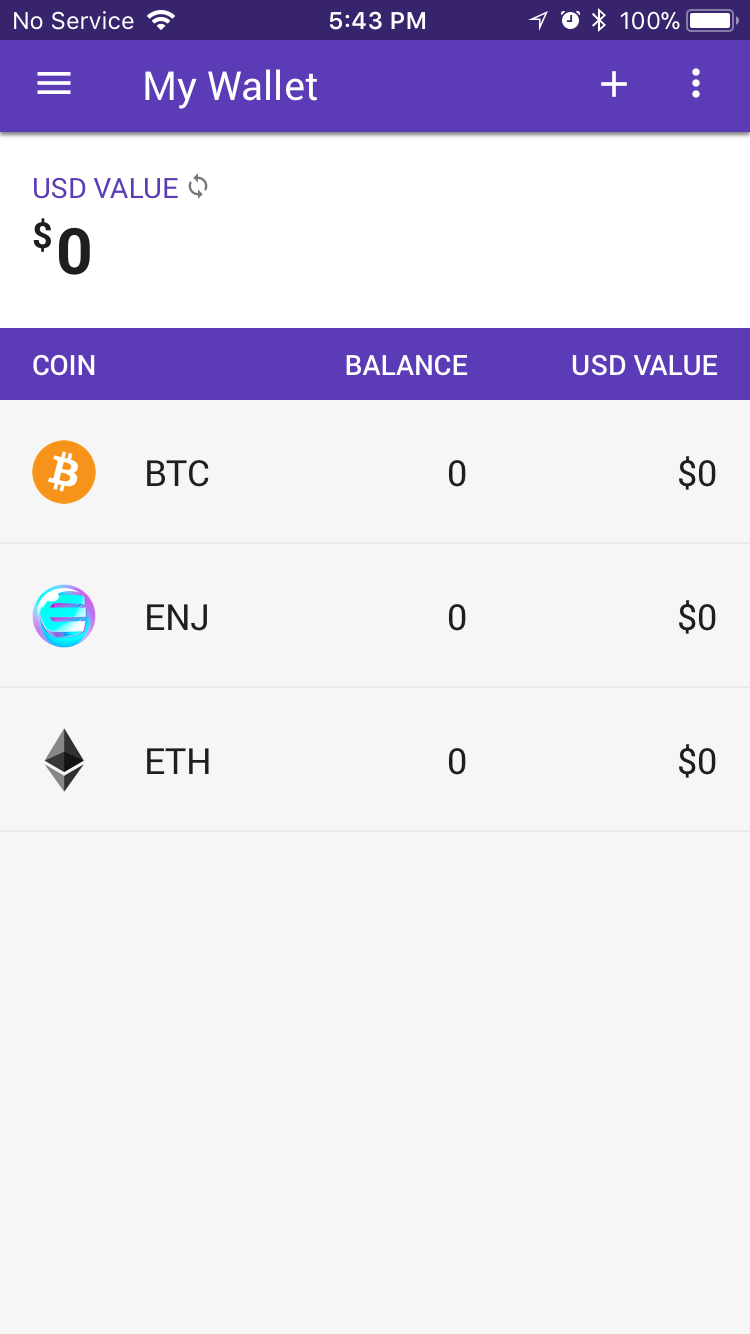Open the ETH coin label
This screenshot has width=750, height=1334.
178,762
